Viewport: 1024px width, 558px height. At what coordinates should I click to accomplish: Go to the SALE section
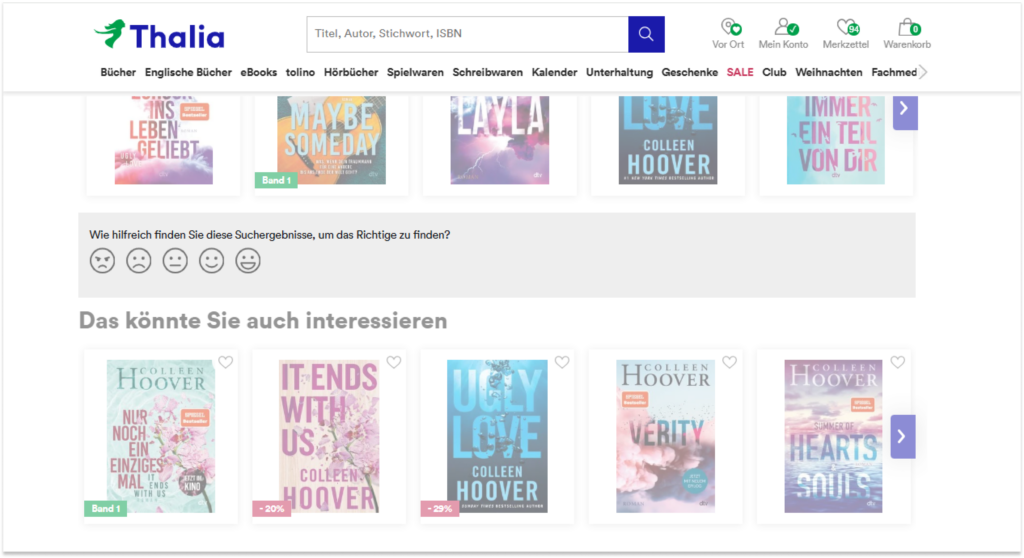[x=740, y=73]
